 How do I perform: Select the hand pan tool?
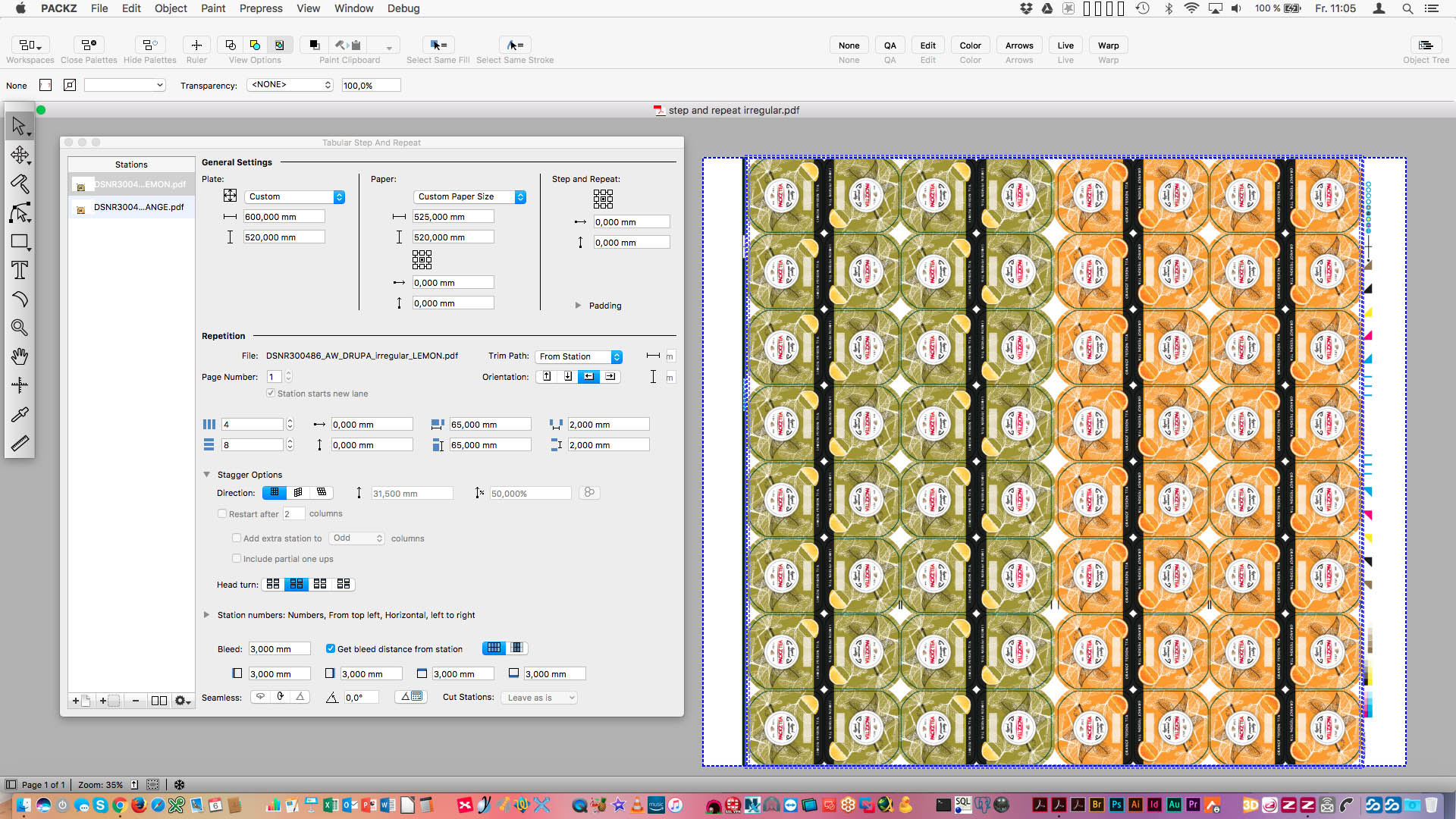(x=20, y=356)
